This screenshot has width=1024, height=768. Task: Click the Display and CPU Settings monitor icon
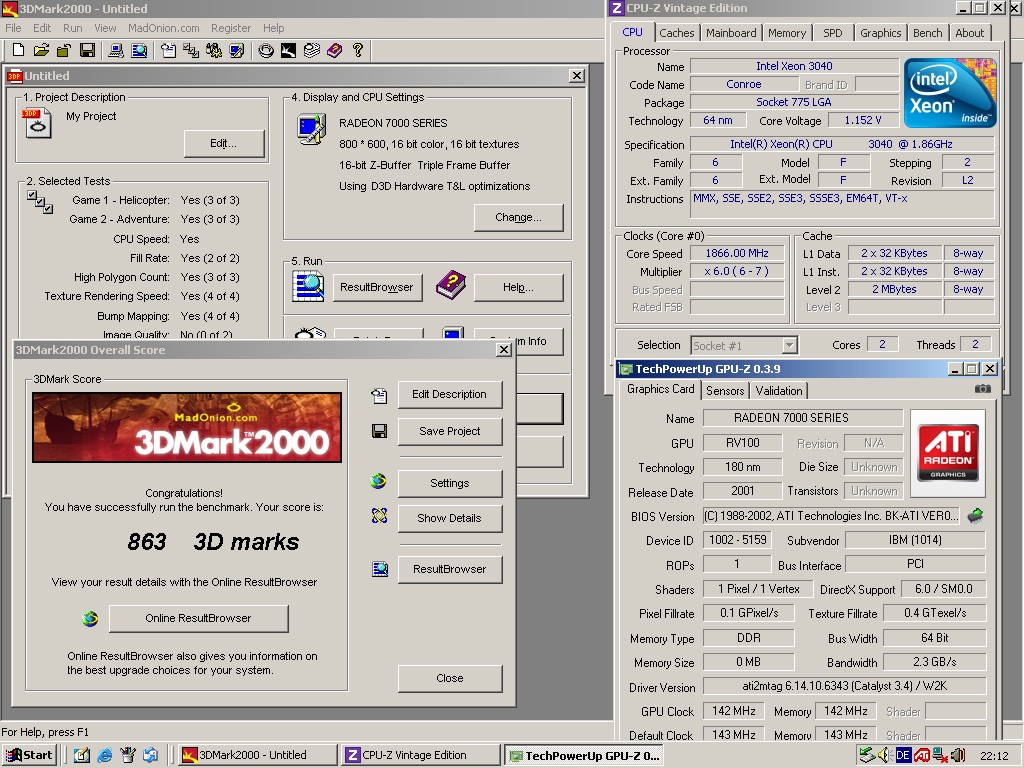pyautogui.click(x=312, y=129)
